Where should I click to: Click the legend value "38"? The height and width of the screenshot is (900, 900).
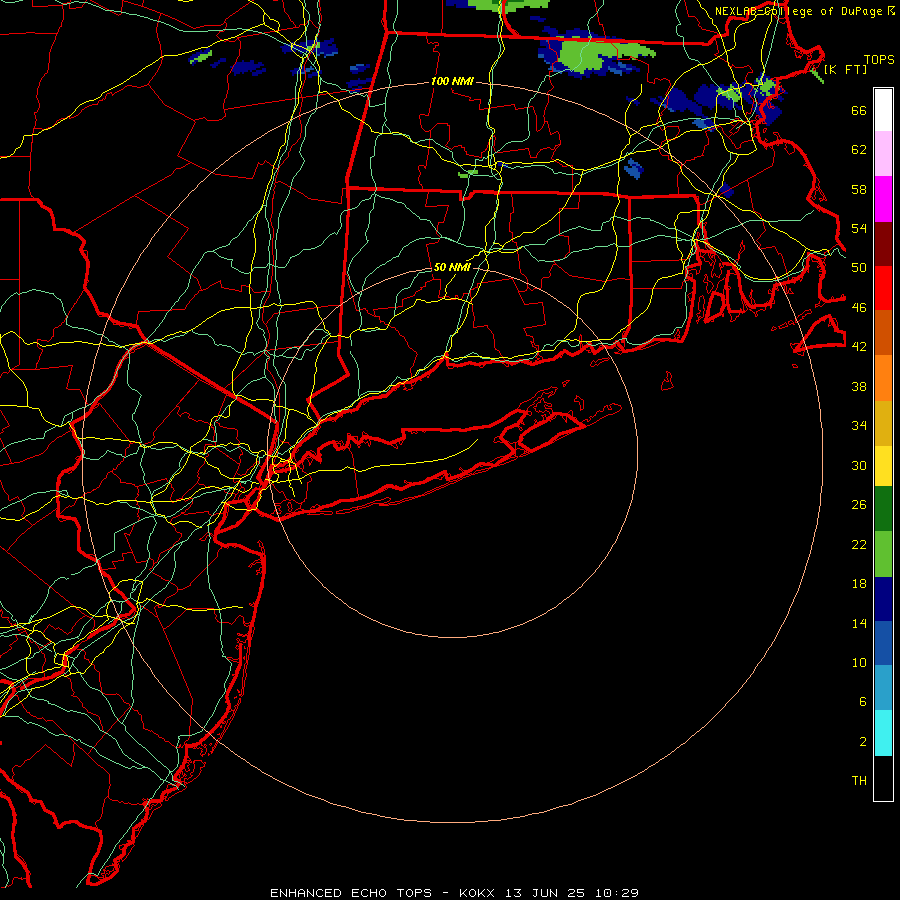tap(859, 387)
